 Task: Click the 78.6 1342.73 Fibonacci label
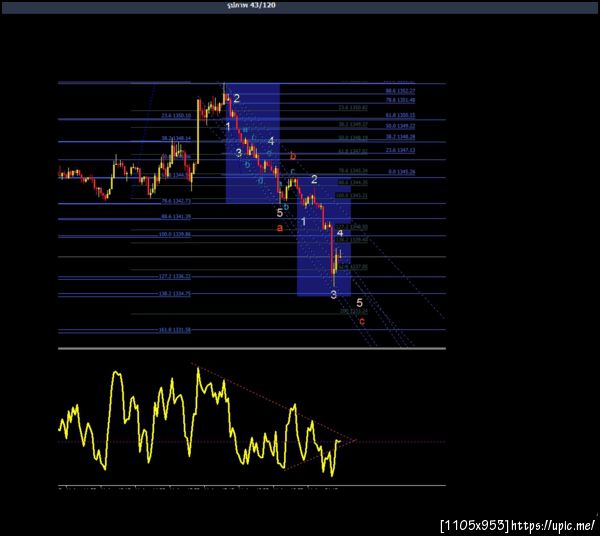coord(176,201)
